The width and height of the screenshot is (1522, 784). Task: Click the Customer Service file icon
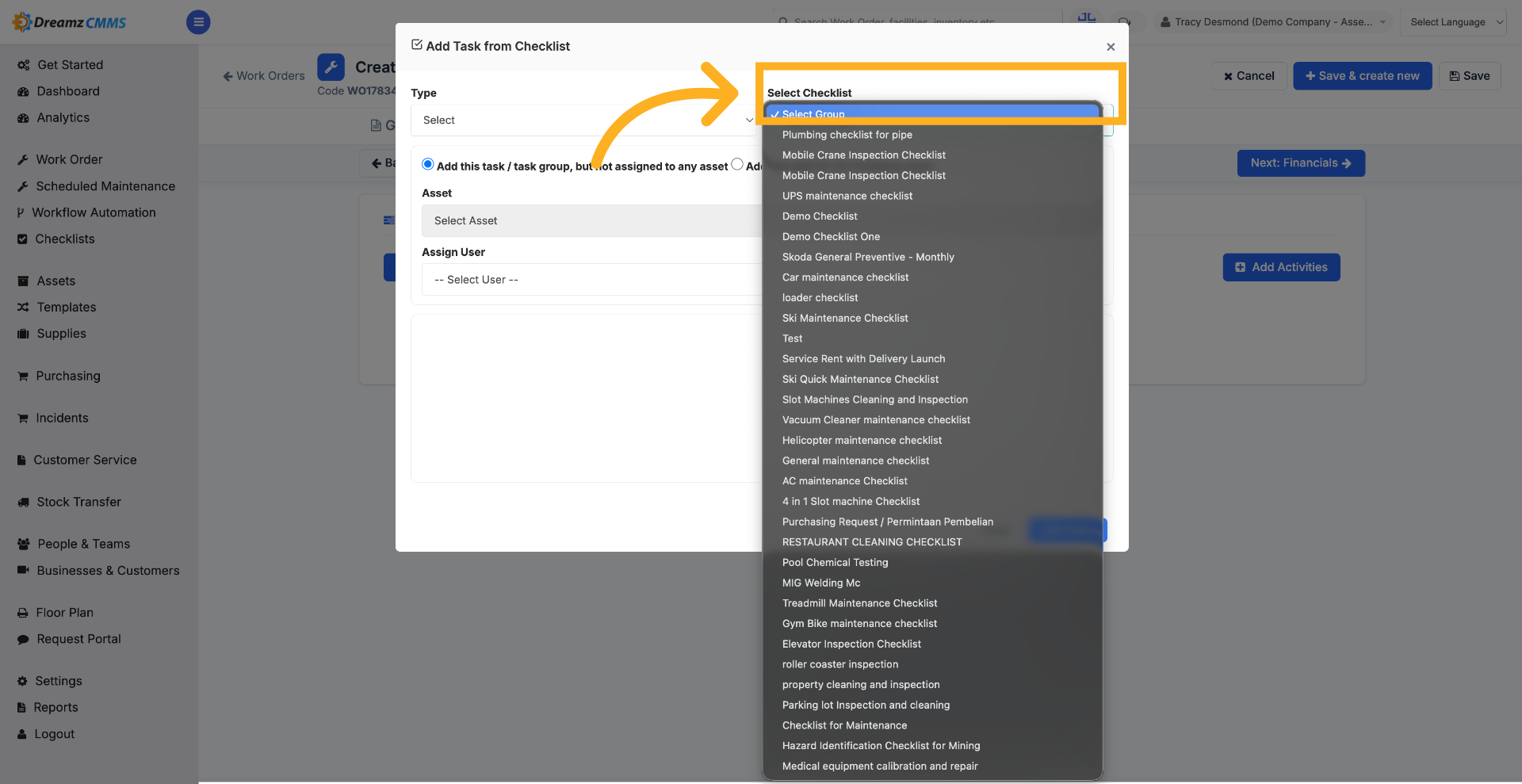(21, 460)
